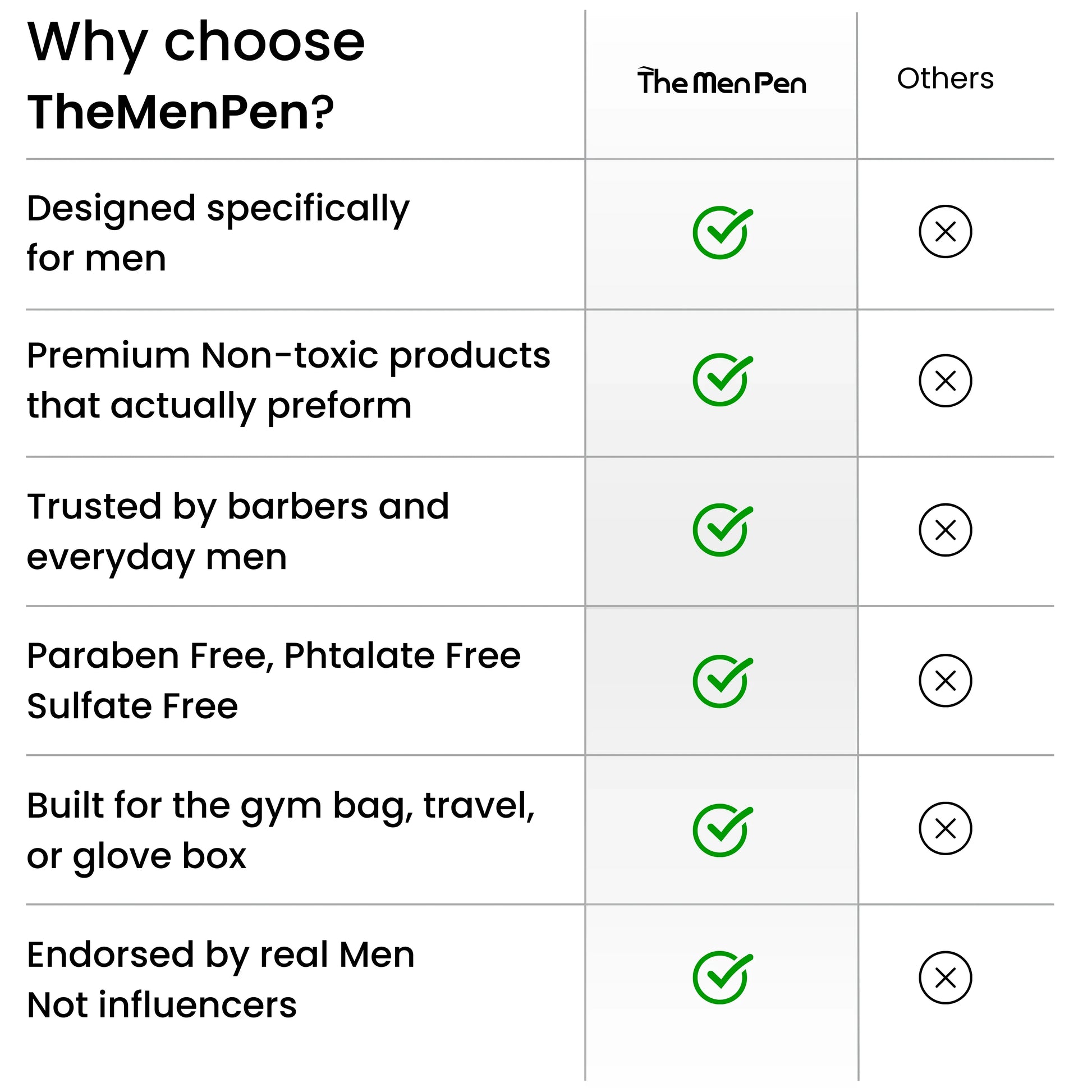Click the X icon for Premium Non-toxic products
This screenshot has height=1092, width=1092.
pos(945,380)
